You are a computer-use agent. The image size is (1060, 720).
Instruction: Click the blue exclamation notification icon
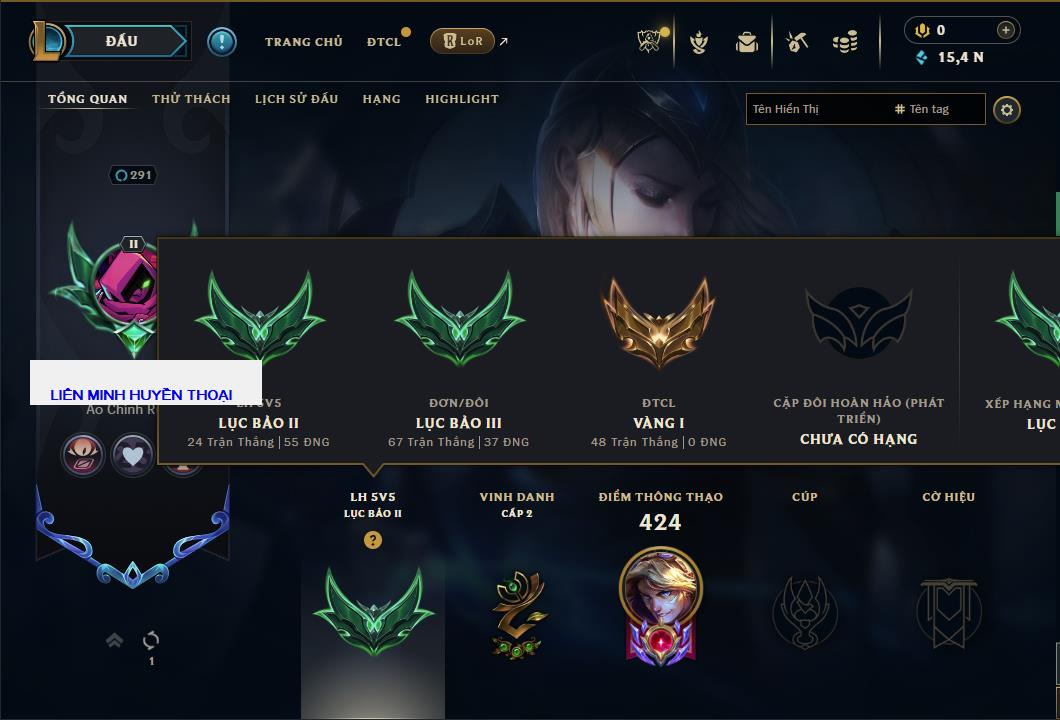222,42
